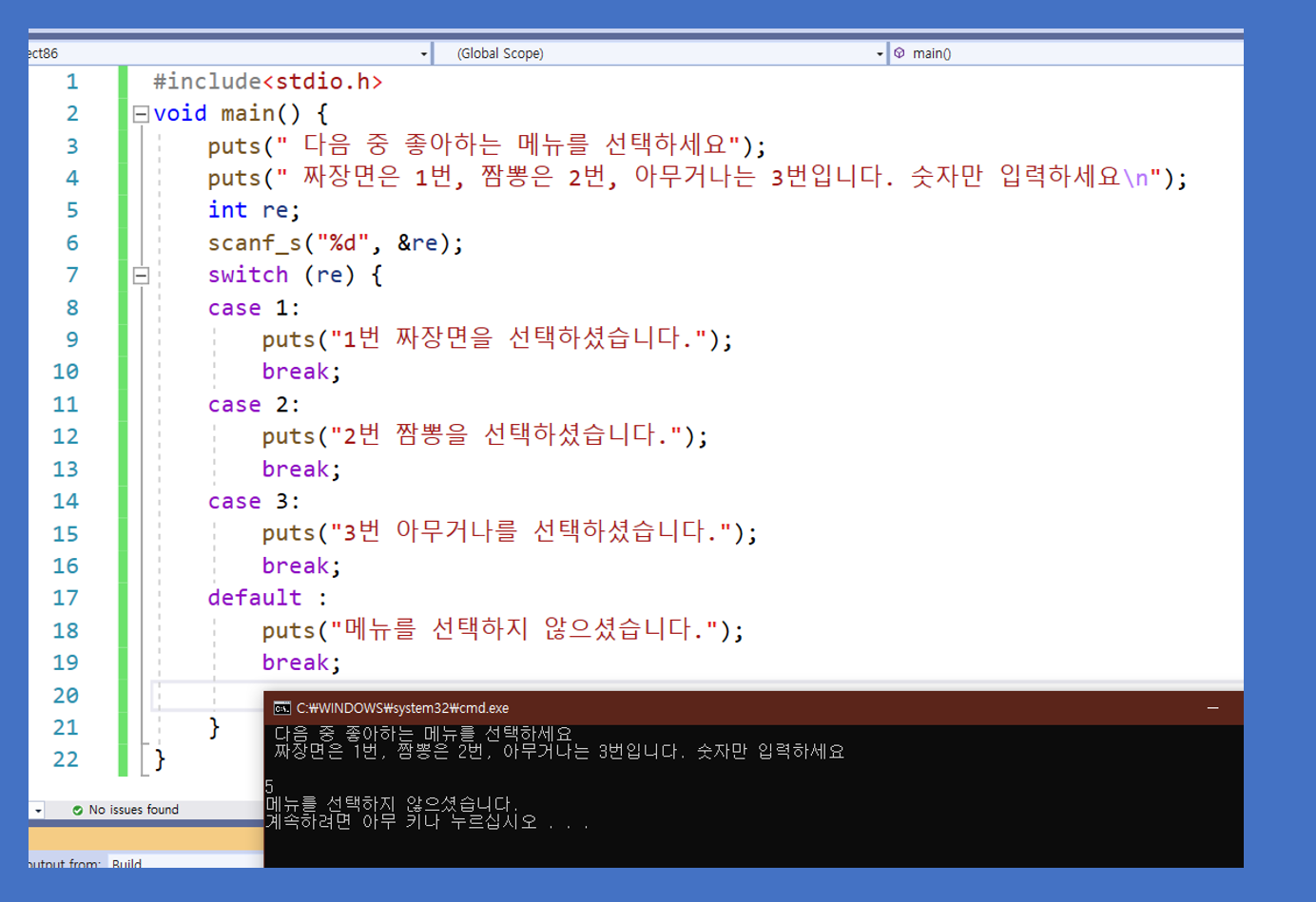1316x902 pixels.
Task: Click the 'case 2:' label
Action: click(254, 405)
